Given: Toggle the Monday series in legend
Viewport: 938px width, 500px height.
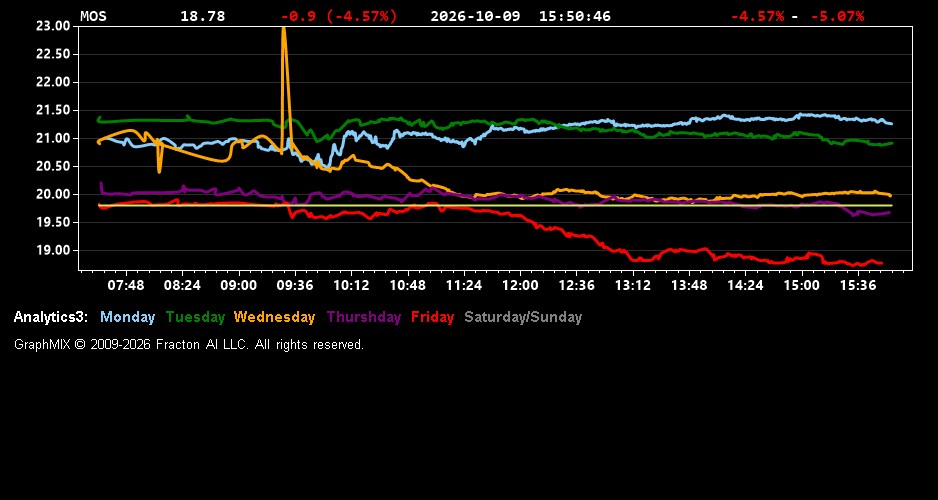Looking at the screenshot, I should 127,318.
